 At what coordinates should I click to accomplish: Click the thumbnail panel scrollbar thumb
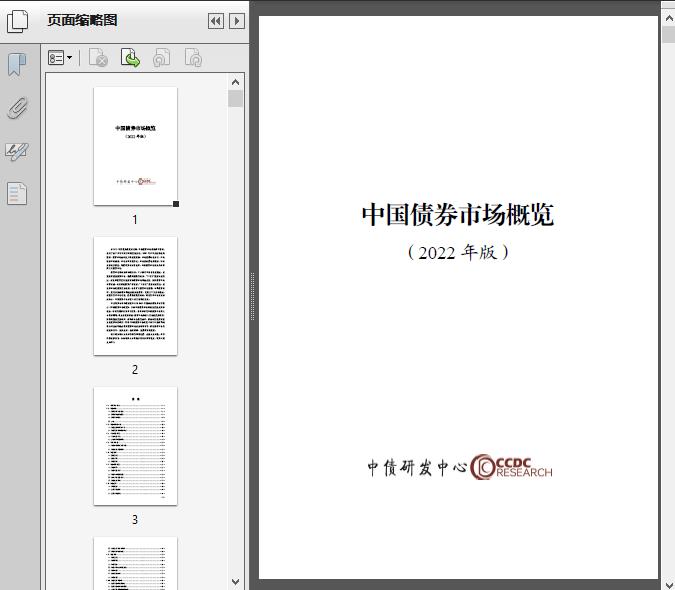235,99
